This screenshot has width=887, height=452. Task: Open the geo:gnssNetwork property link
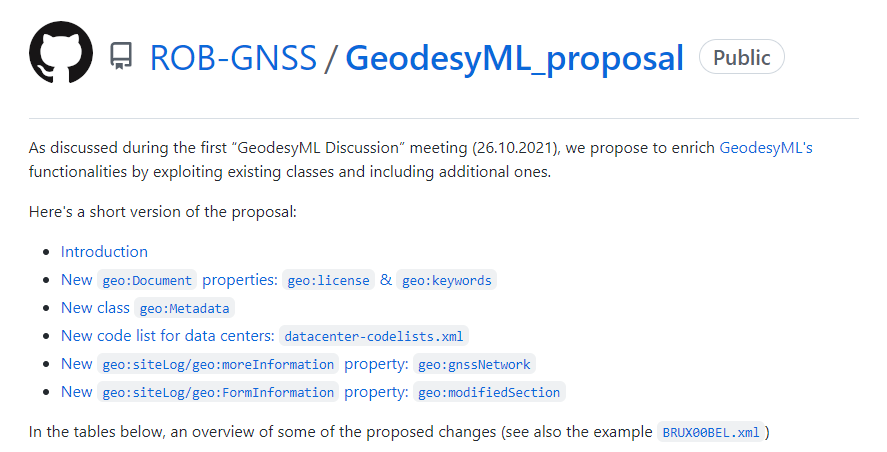coord(475,364)
